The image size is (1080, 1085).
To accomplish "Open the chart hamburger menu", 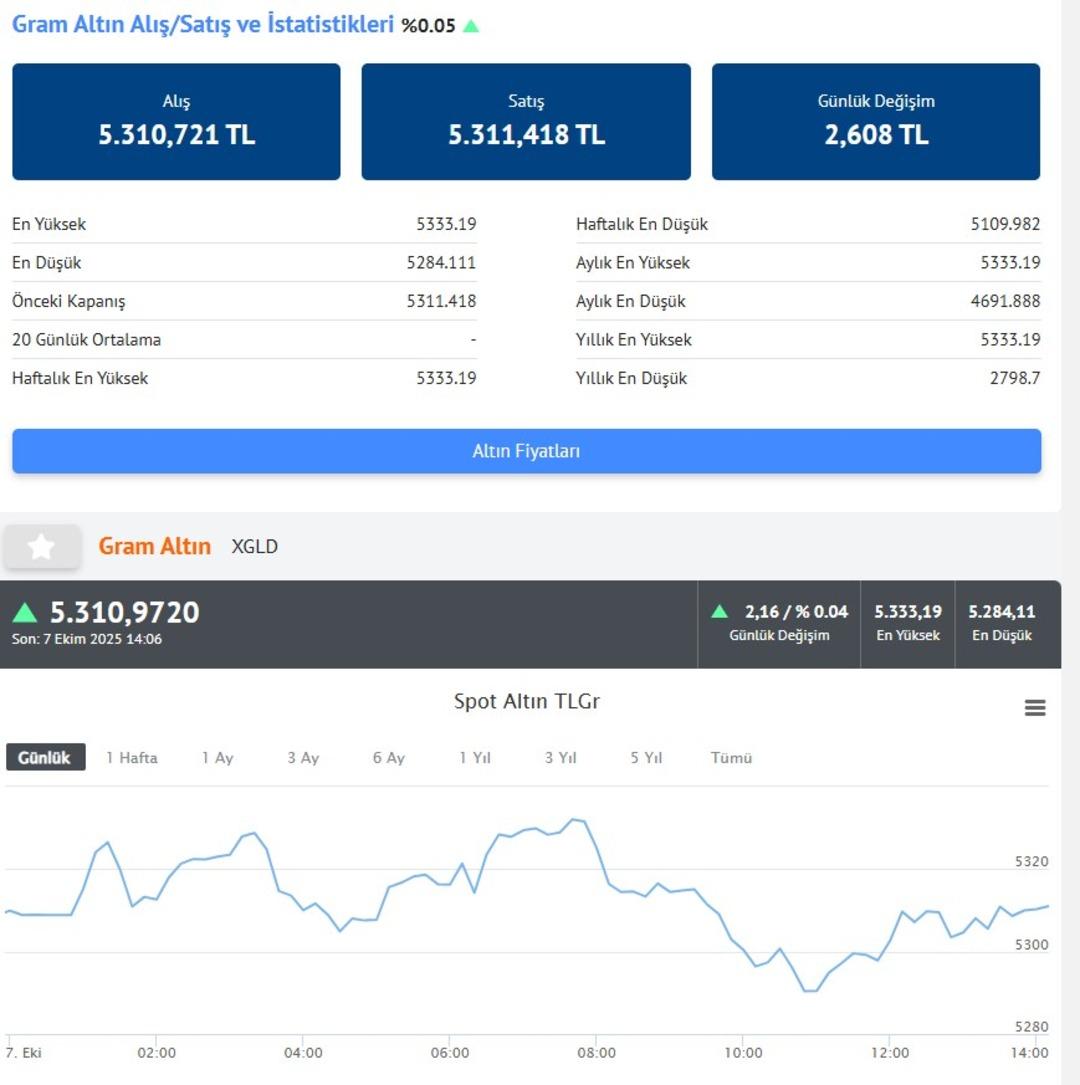I will (x=1035, y=708).
